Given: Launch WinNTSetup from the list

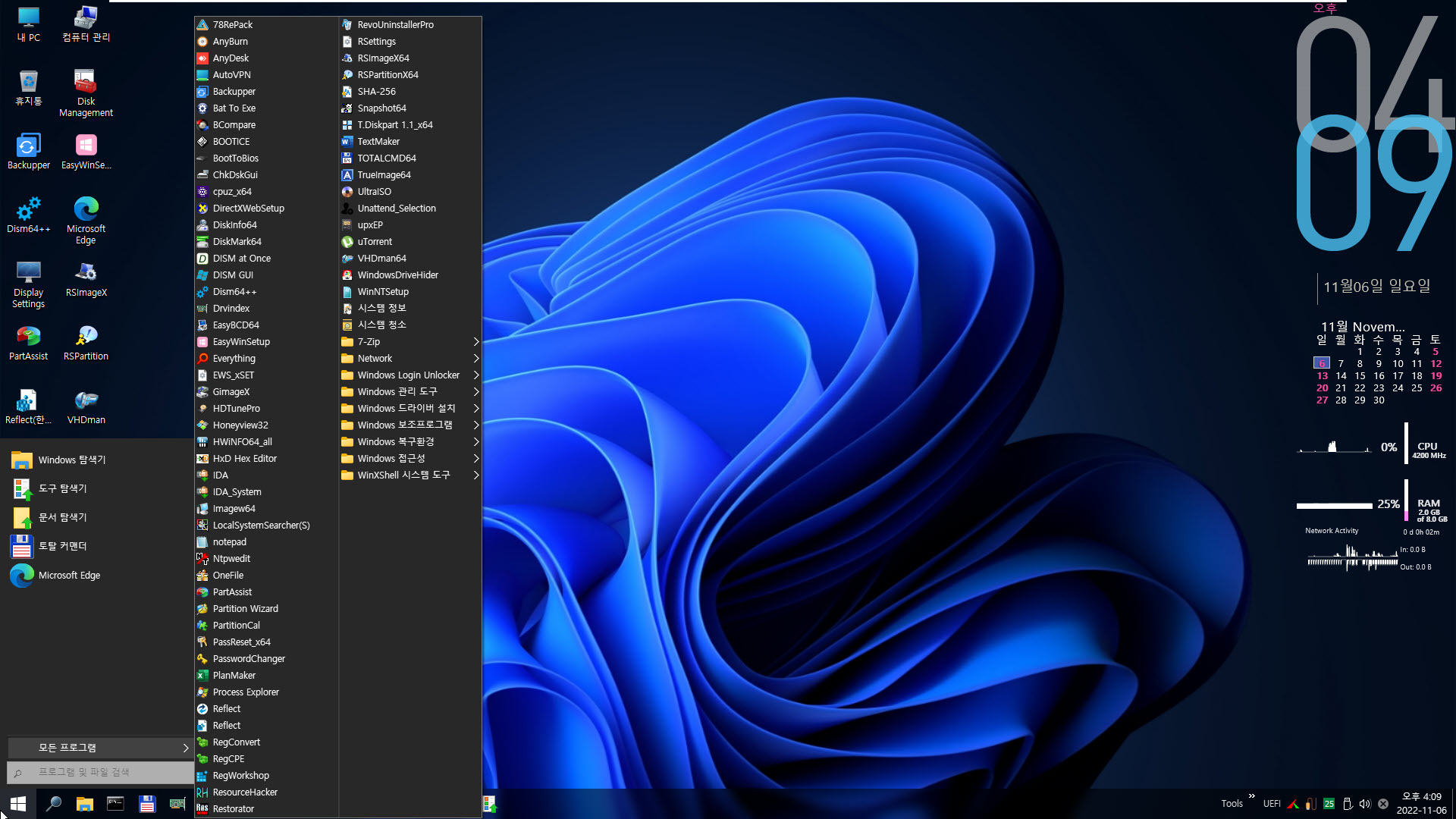Looking at the screenshot, I should 410,292.
